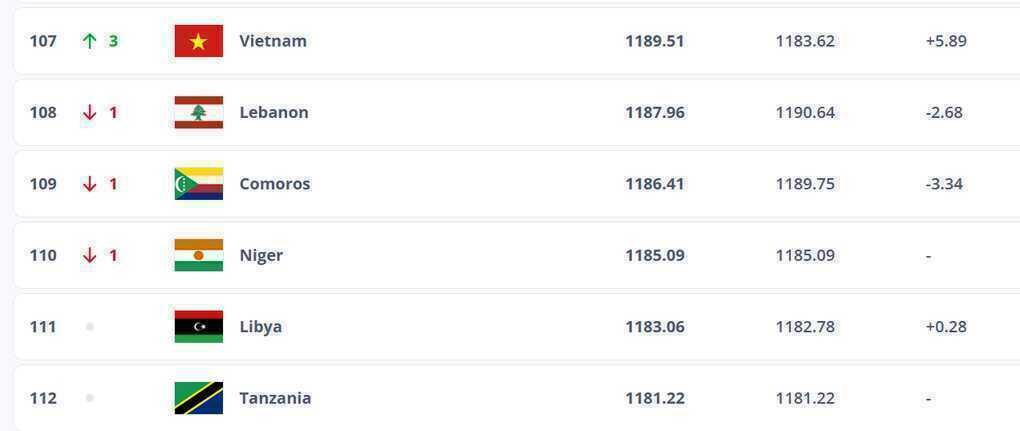The height and width of the screenshot is (431, 1020).
Task: Click the red down arrow beside Niger
Action: [x=90, y=256]
